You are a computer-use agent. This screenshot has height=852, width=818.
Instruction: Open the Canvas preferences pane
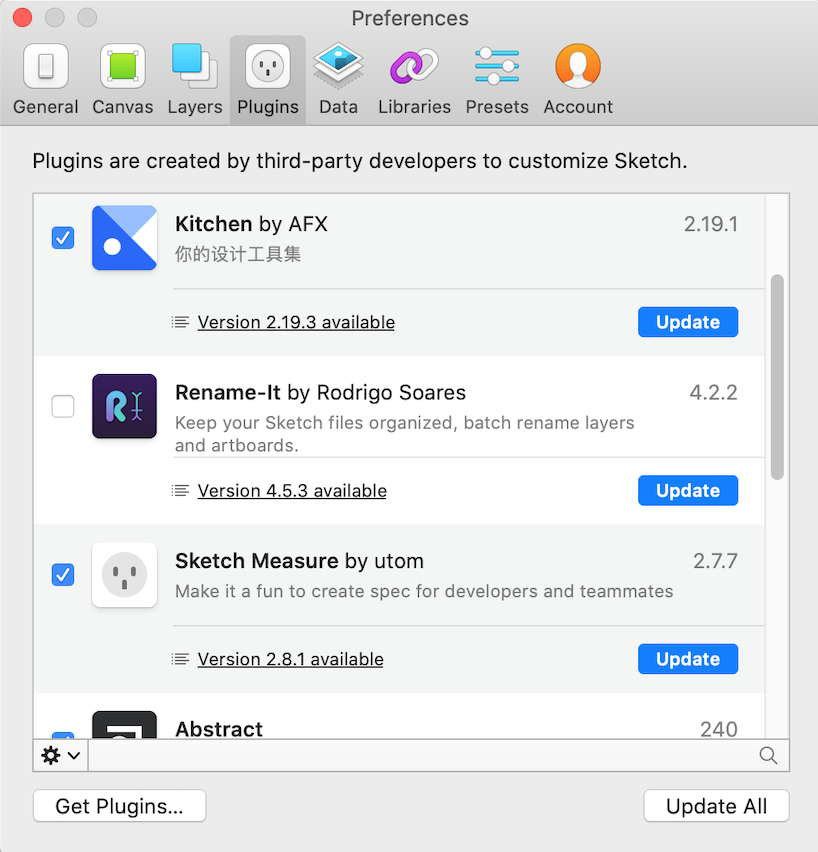coord(123,80)
